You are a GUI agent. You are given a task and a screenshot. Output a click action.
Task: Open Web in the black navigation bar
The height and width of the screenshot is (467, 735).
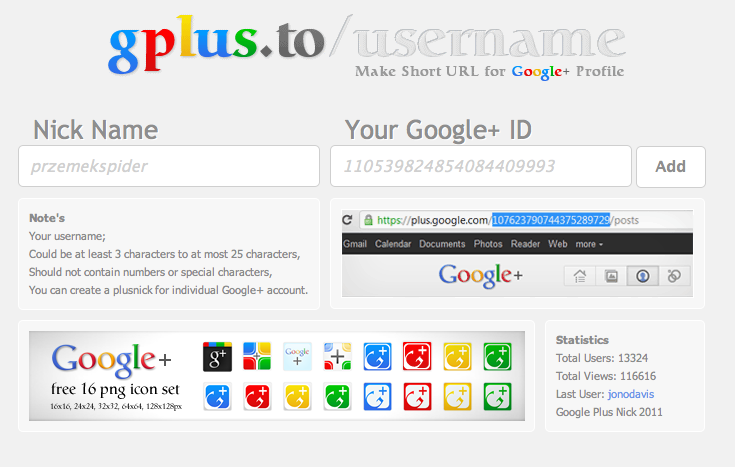558,244
